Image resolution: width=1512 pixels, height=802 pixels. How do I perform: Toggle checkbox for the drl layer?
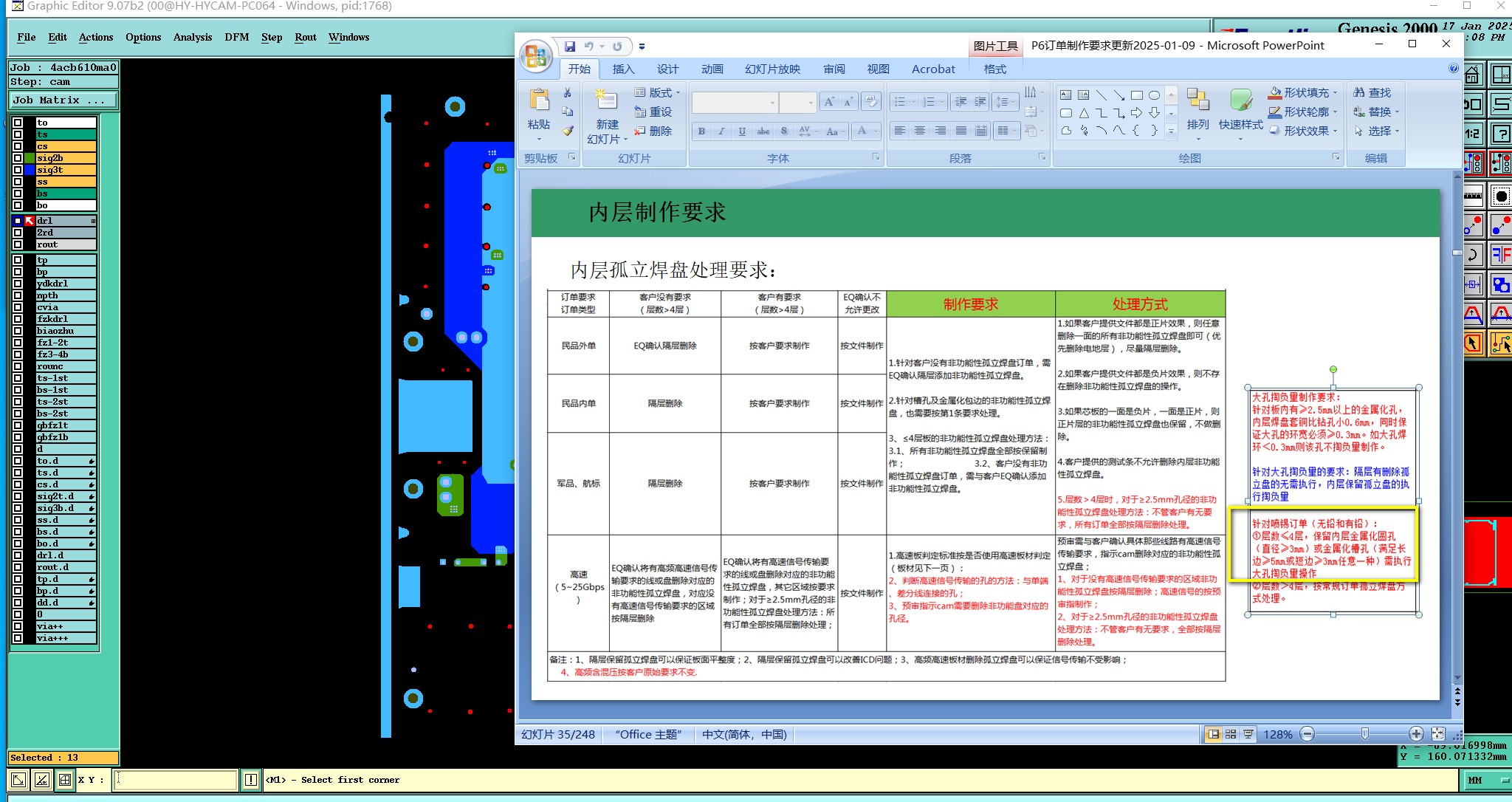(x=18, y=221)
